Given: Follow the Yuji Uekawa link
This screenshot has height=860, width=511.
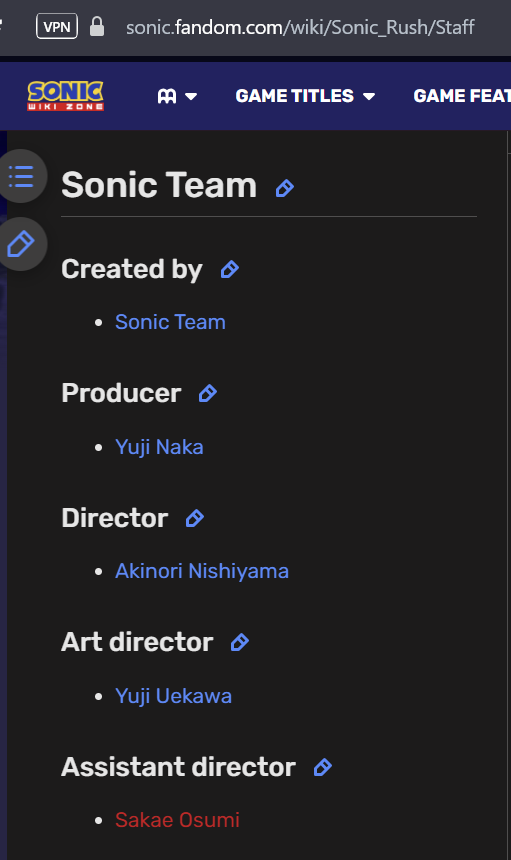Looking at the screenshot, I should click(x=173, y=696).
